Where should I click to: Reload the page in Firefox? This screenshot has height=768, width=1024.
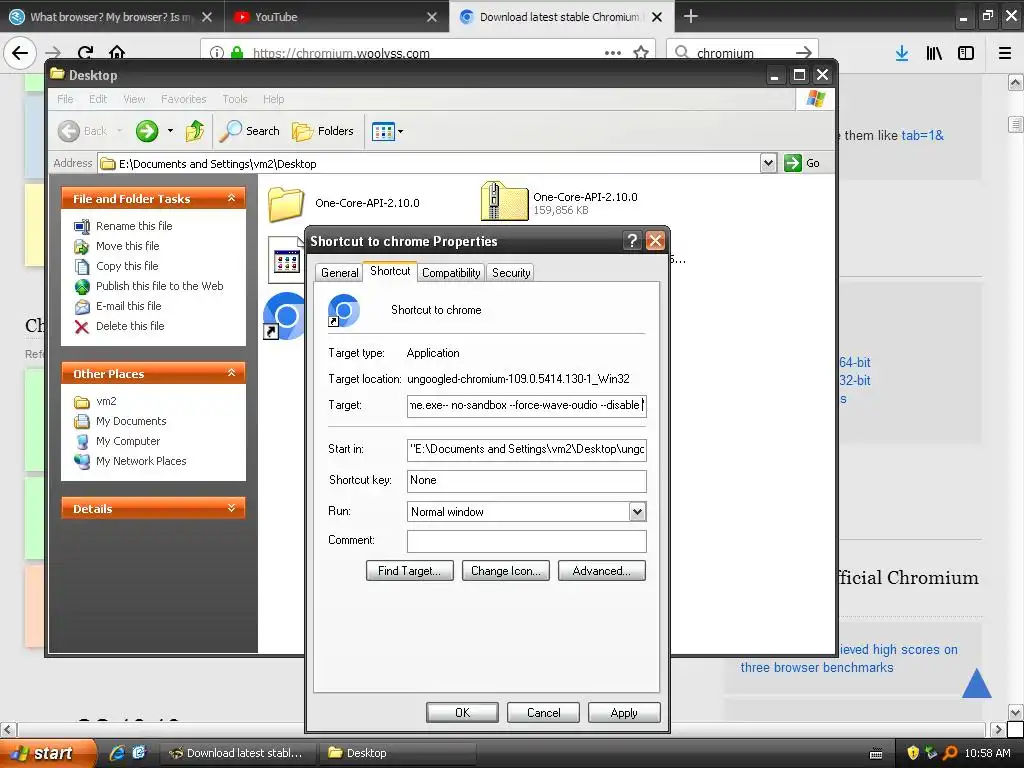click(85, 53)
